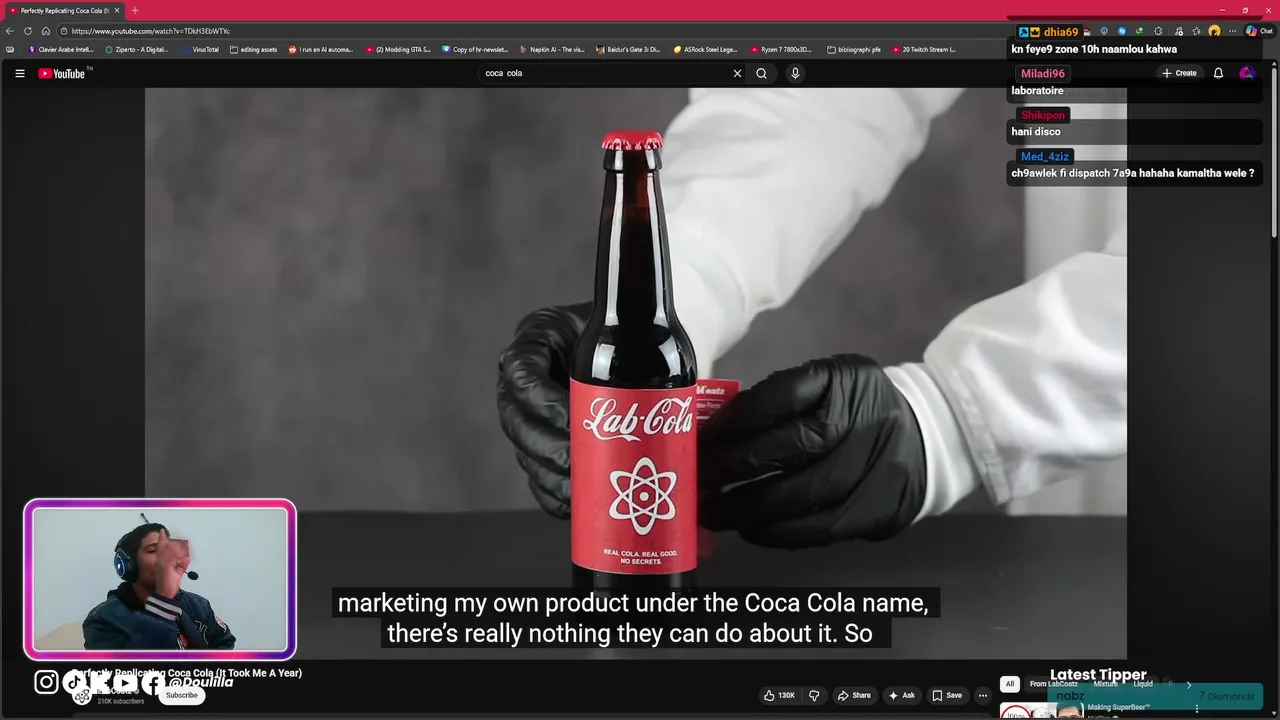
Task: Open the YouTube hamburger guide menu
Action: (19, 73)
